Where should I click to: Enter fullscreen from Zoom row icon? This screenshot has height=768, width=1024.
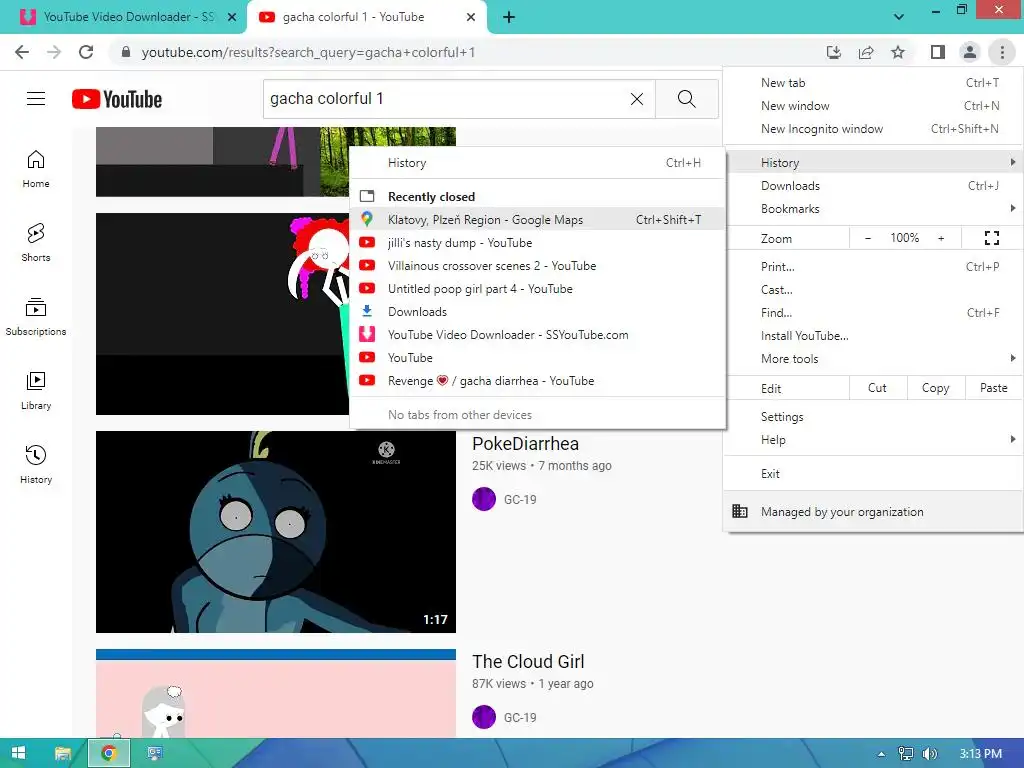pos(991,238)
